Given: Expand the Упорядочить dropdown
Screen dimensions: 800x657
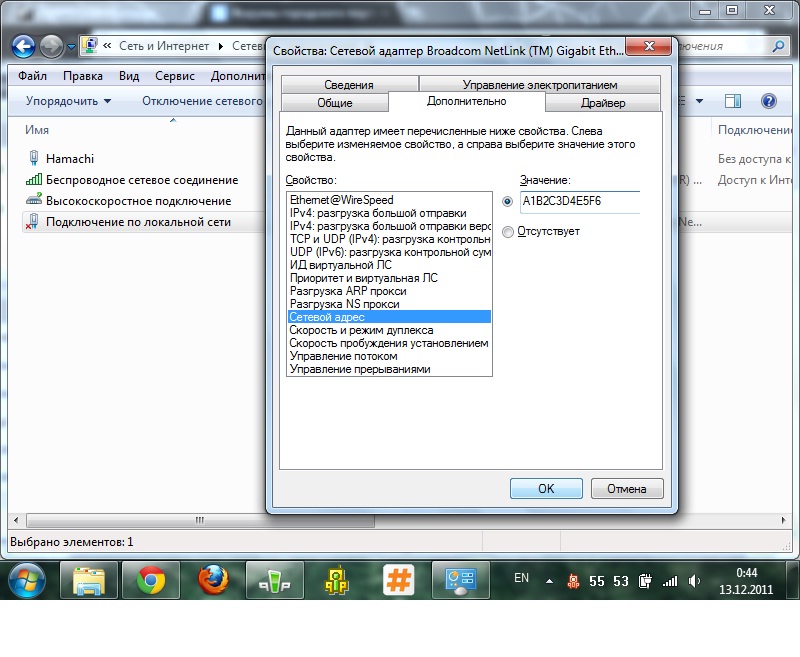Looking at the screenshot, I should 68,101.
